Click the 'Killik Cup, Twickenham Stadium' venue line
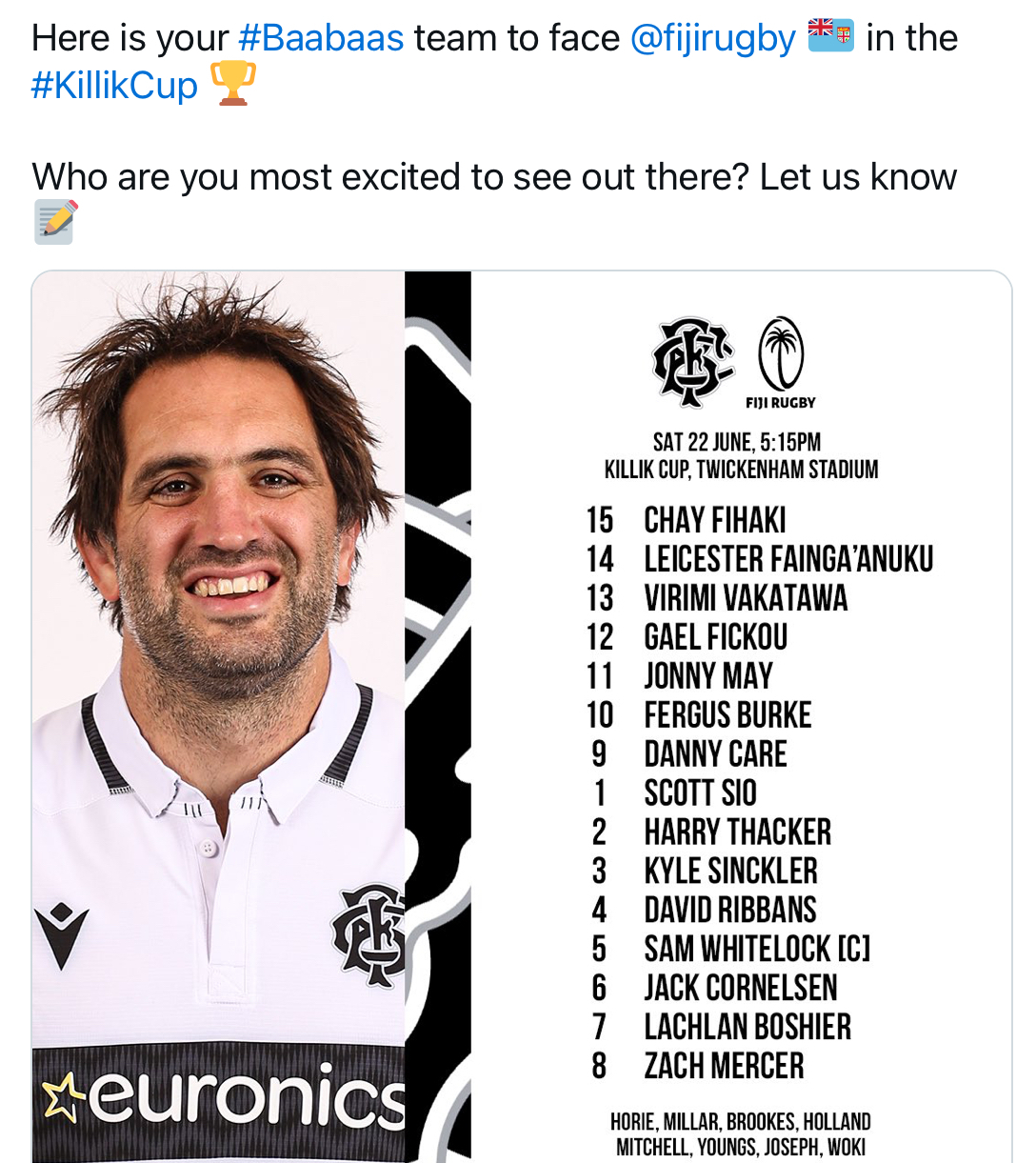1036x1163 pixels. [x=741, y=470]
